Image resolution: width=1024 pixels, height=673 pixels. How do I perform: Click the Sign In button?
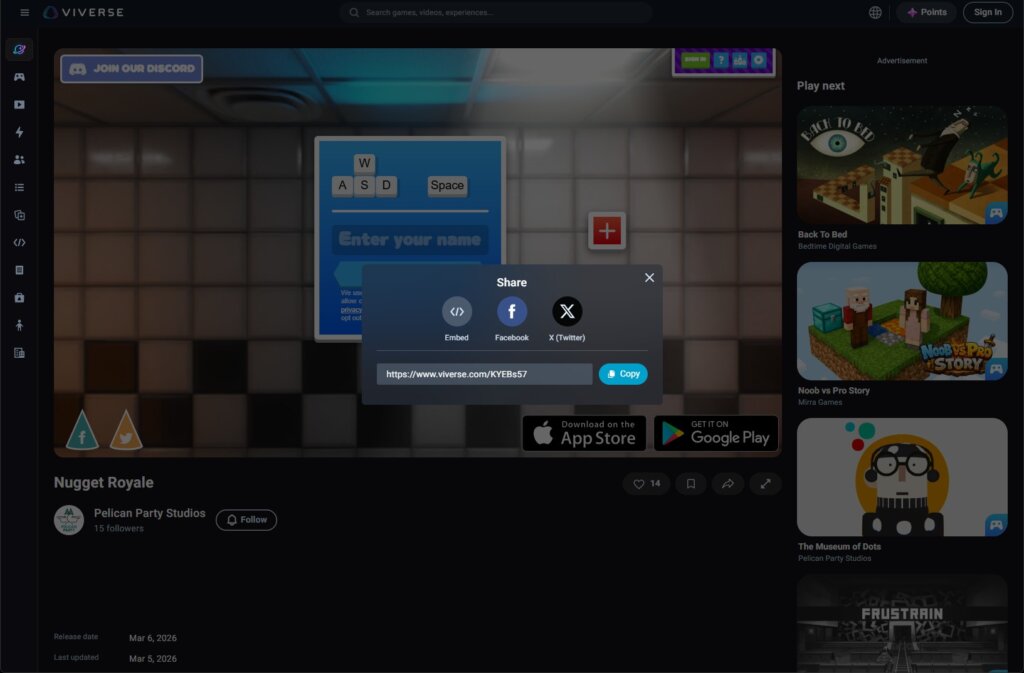point(987,12)
